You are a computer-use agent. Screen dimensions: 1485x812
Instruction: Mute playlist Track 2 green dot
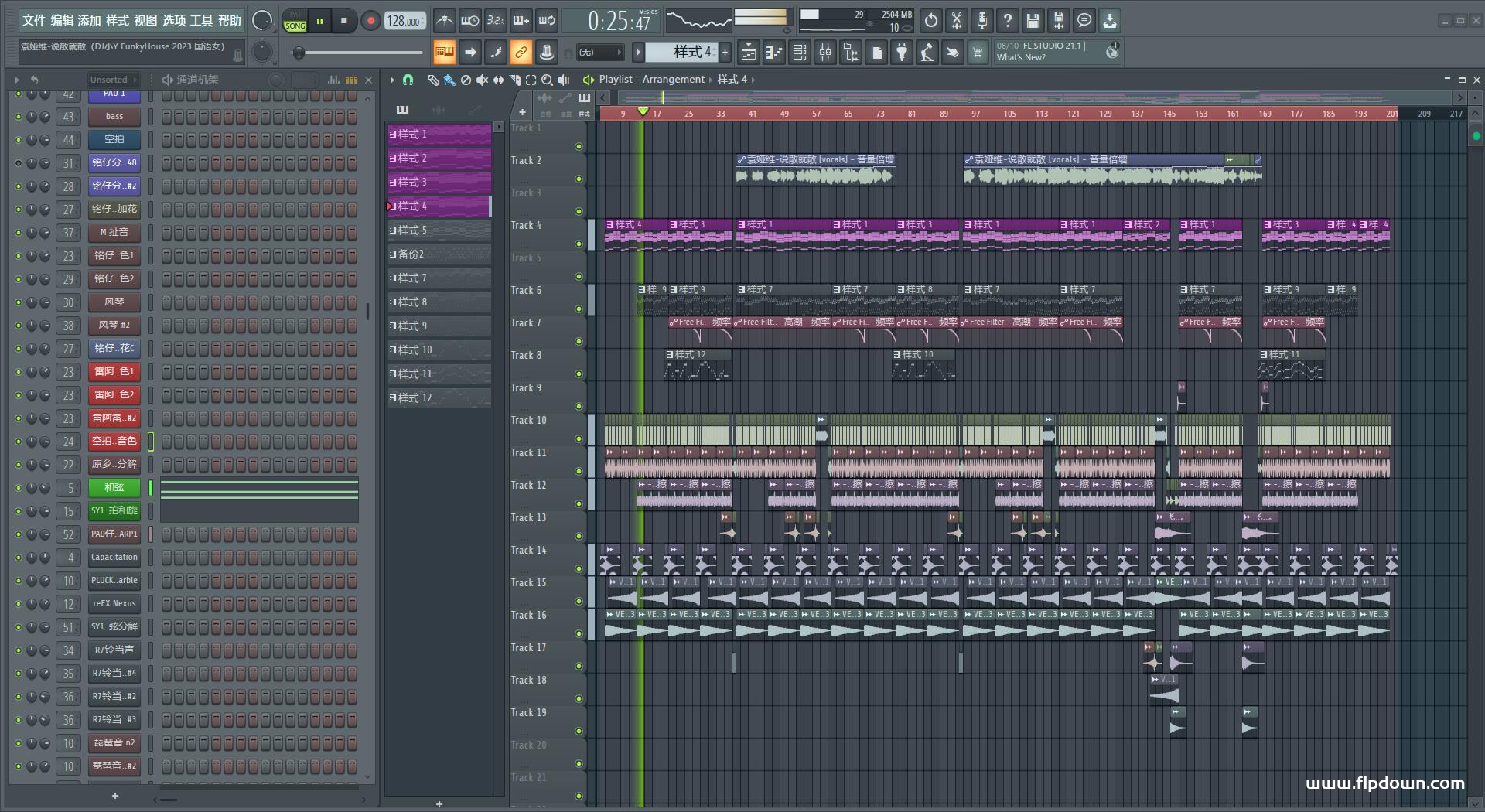click(x=579, y=179)
